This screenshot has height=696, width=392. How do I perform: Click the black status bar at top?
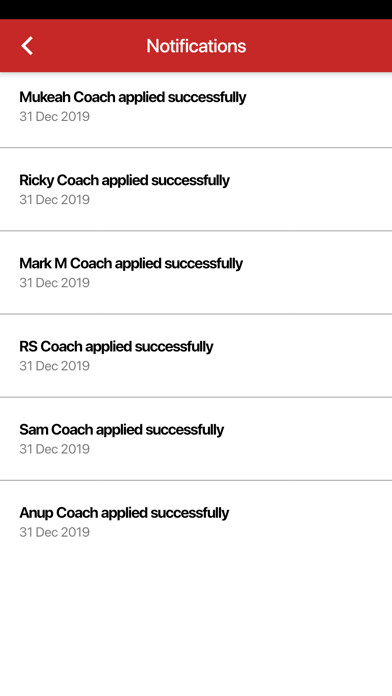[196, 9]
